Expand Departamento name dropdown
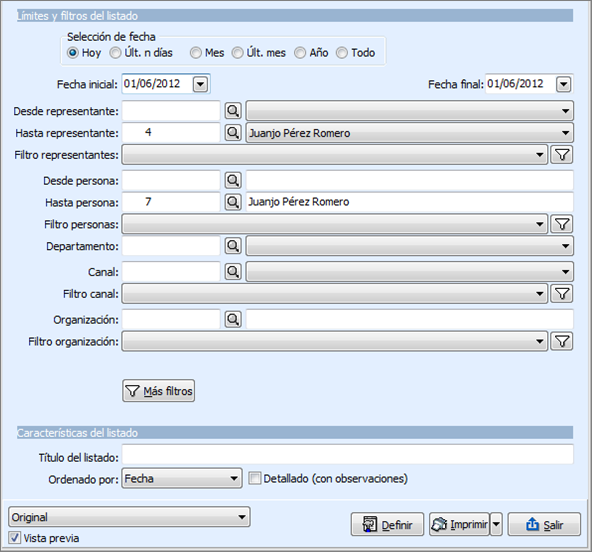The width and height of the screenshot is (592, 552). (x=565, y=246)
